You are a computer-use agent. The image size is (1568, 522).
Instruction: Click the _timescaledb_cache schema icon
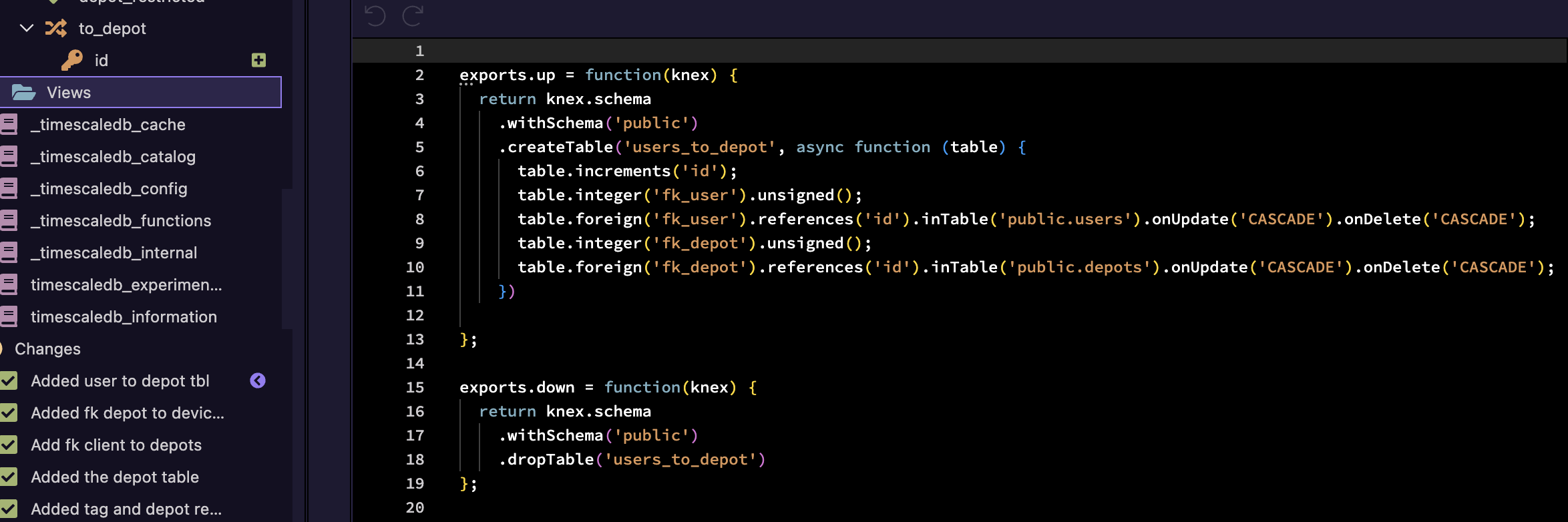9,124
